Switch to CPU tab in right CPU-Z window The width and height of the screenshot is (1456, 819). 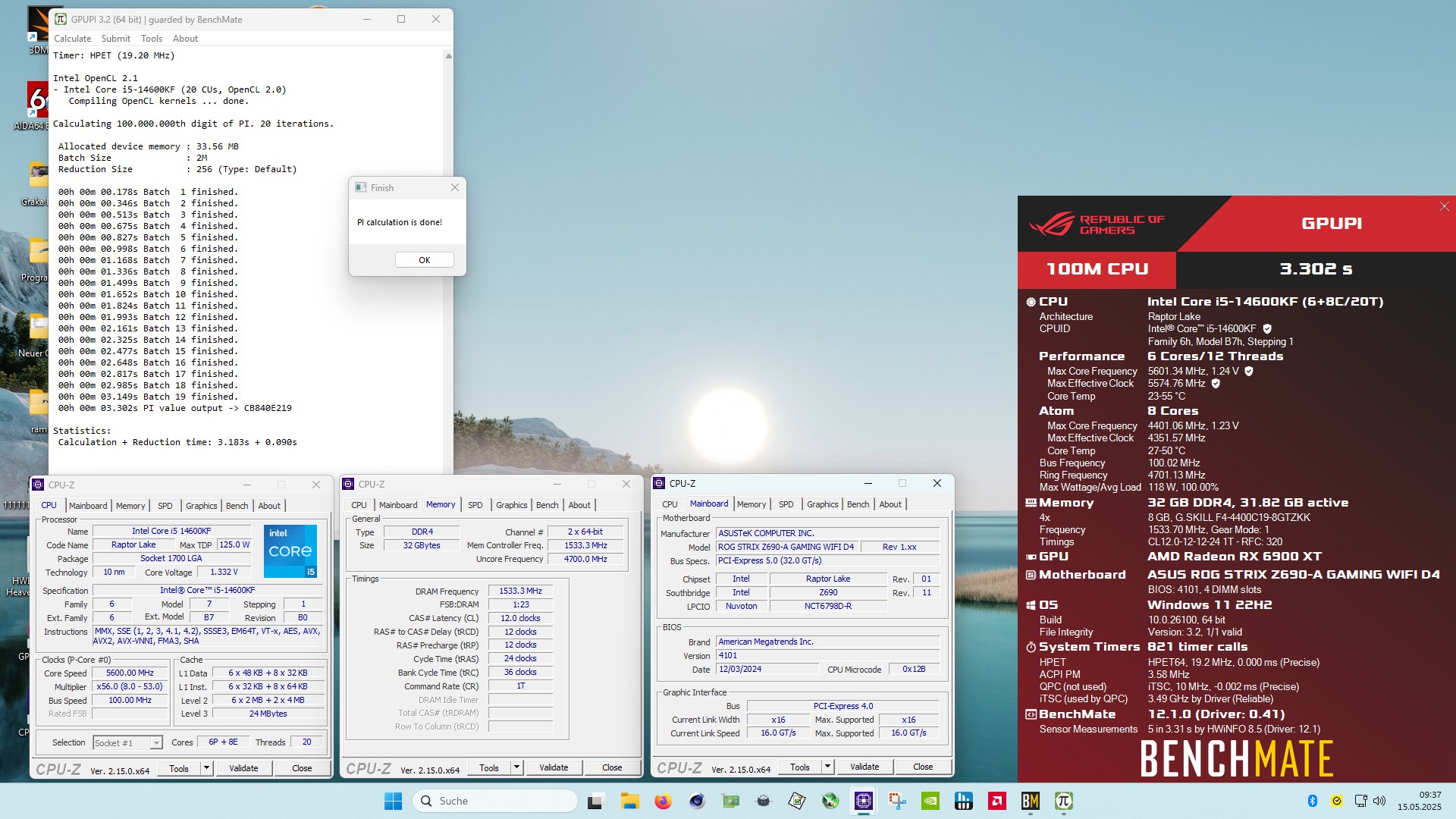[x=670, y=504]
